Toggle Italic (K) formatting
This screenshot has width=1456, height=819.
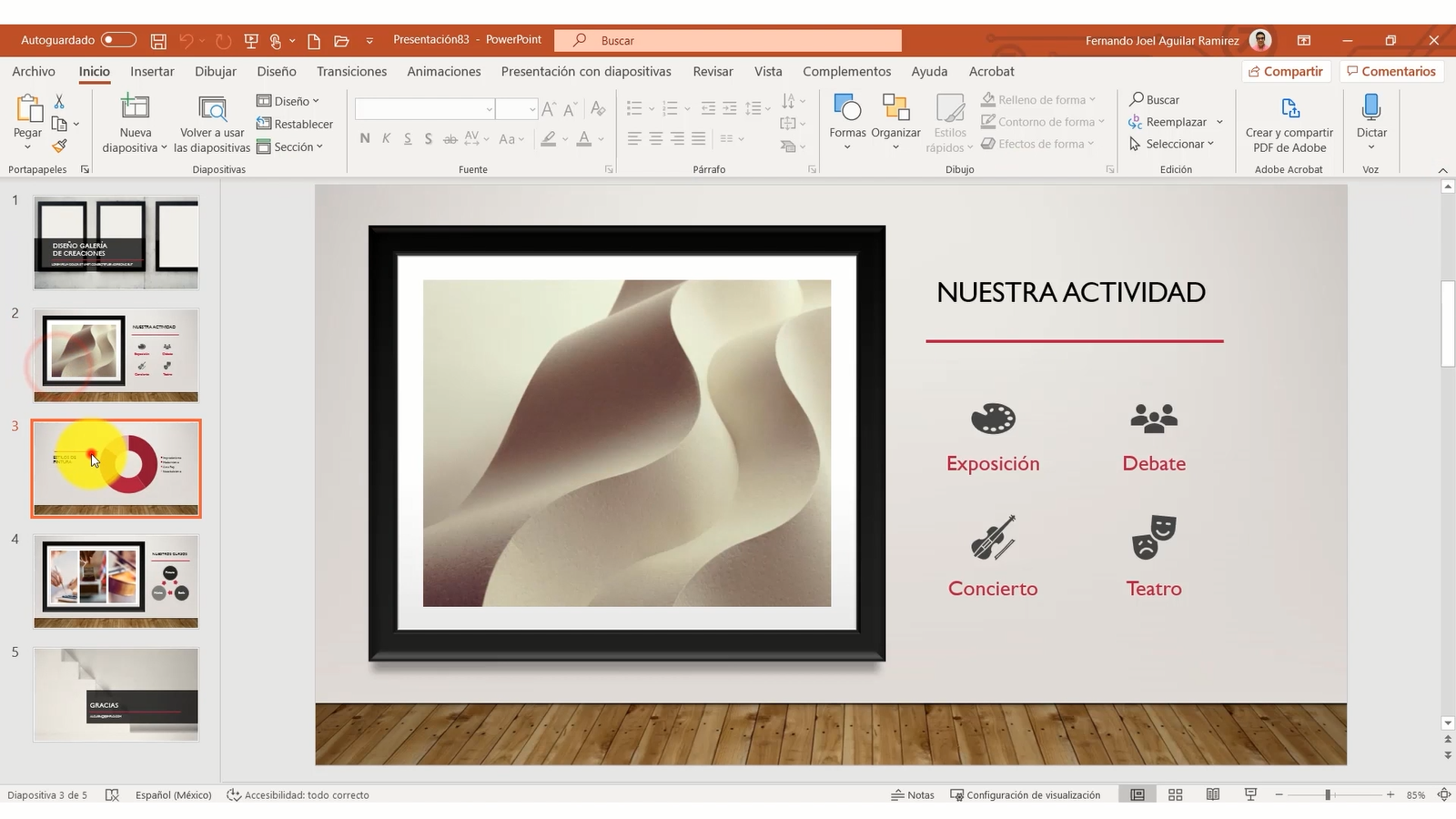[386, 138]
